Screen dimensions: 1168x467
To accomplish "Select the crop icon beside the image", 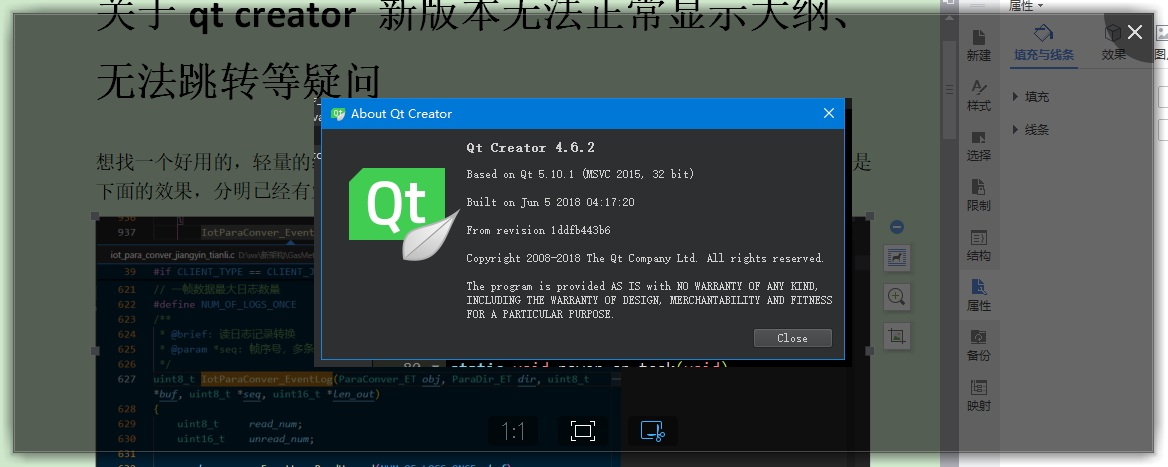I will click(897, 336).
